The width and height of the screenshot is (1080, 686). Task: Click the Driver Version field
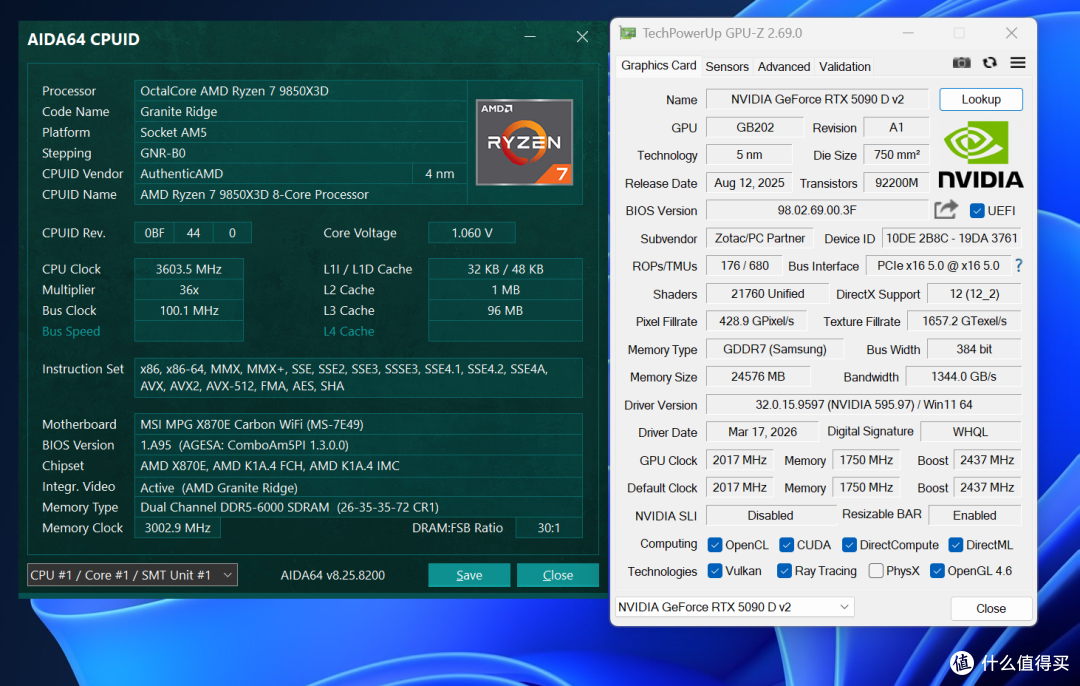[864, 404]
